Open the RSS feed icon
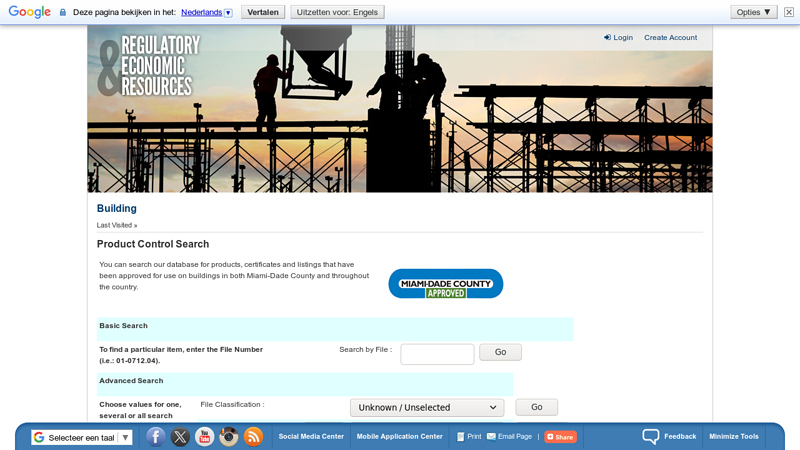Viewport: 800px width, 450px height. (x=253, y=437)
